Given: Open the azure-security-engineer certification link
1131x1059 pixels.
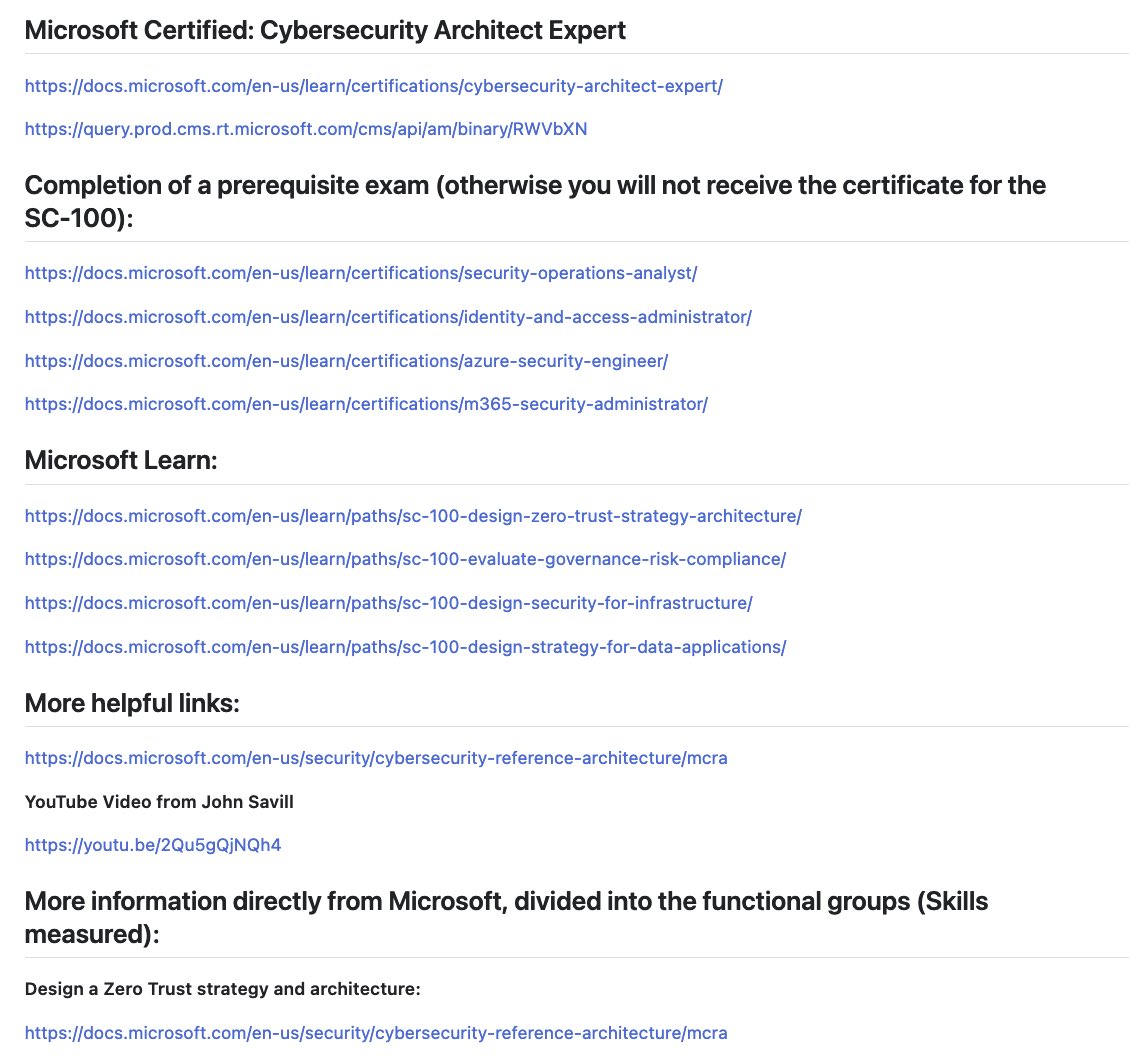Looking at the screenshot, I should click(346, 361).
